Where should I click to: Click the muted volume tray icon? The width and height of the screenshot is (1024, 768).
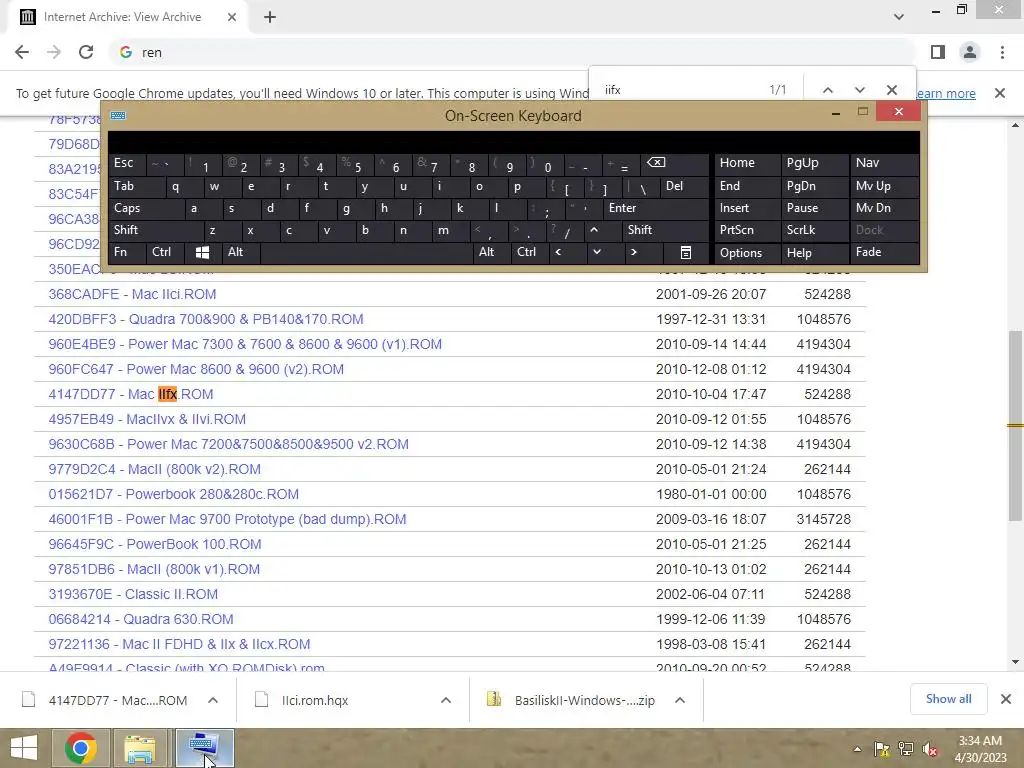pyautogui.click(x=930, y=750)
